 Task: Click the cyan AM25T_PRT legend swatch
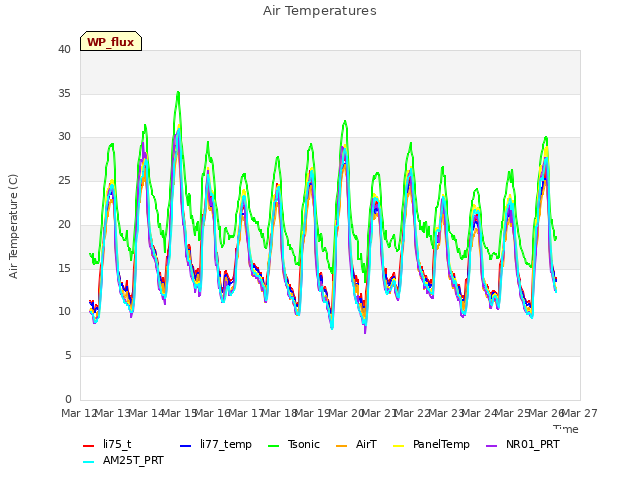[x=89, y=462]
